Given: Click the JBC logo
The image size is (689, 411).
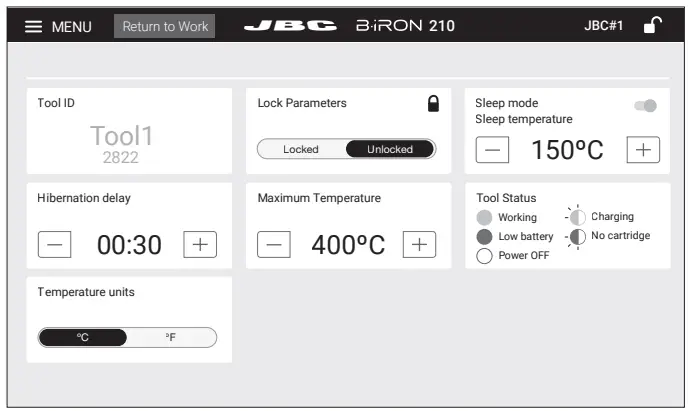Looking at the screenshot, I should (x=290, y=26).
